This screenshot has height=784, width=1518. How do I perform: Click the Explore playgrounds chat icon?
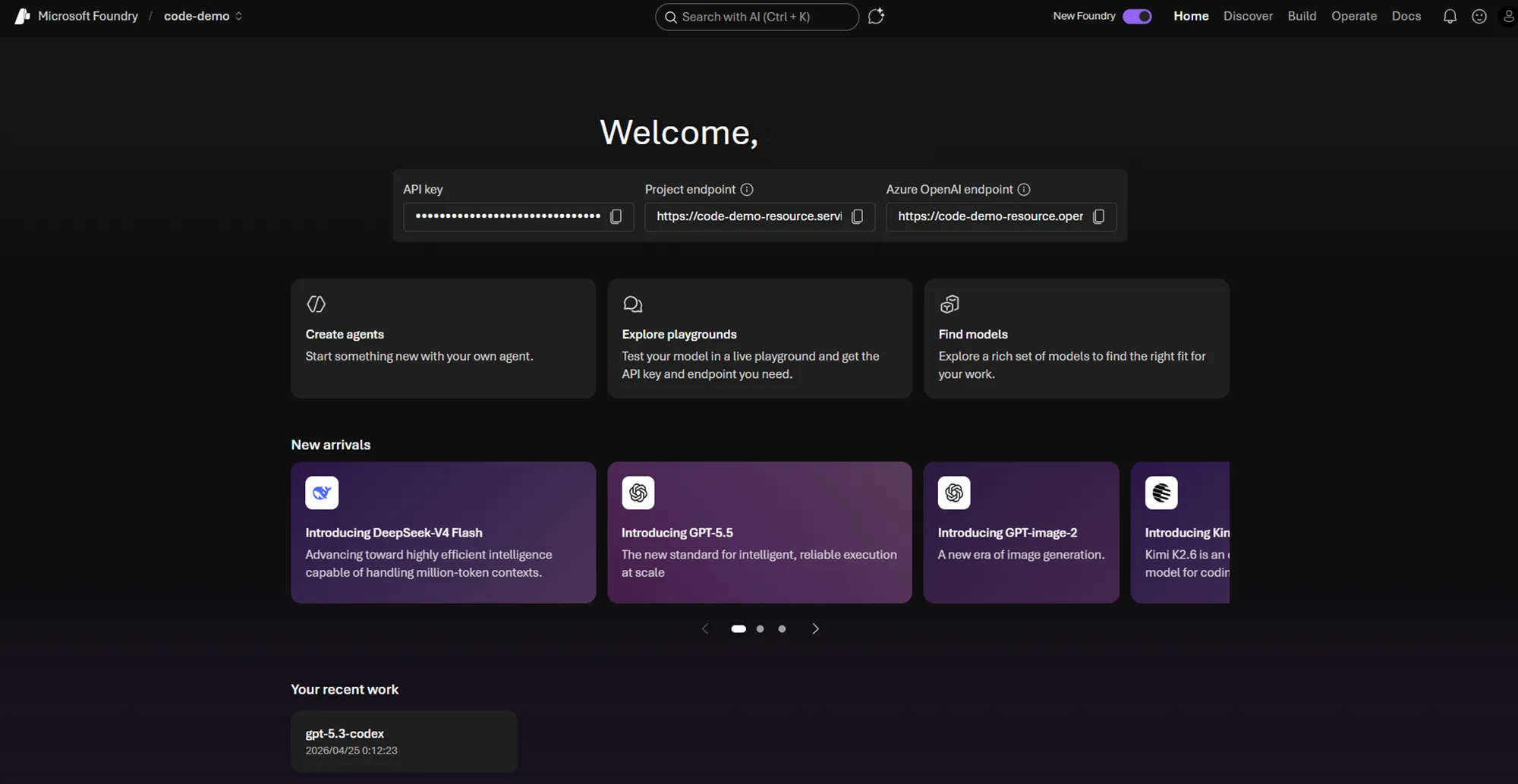click(x=632, y=304)
